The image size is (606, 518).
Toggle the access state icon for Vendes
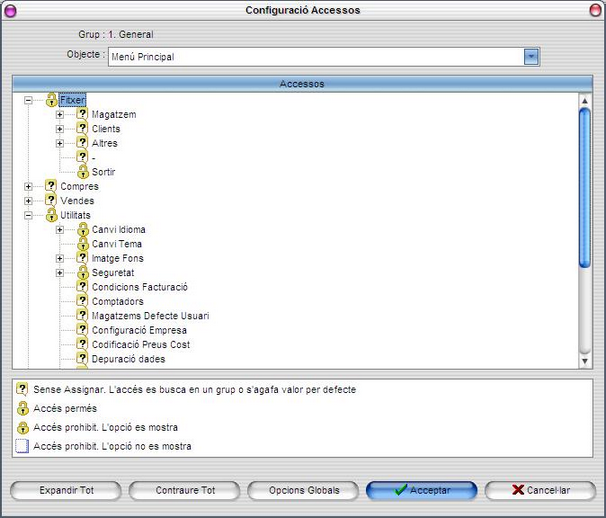[x=51, y=200]
